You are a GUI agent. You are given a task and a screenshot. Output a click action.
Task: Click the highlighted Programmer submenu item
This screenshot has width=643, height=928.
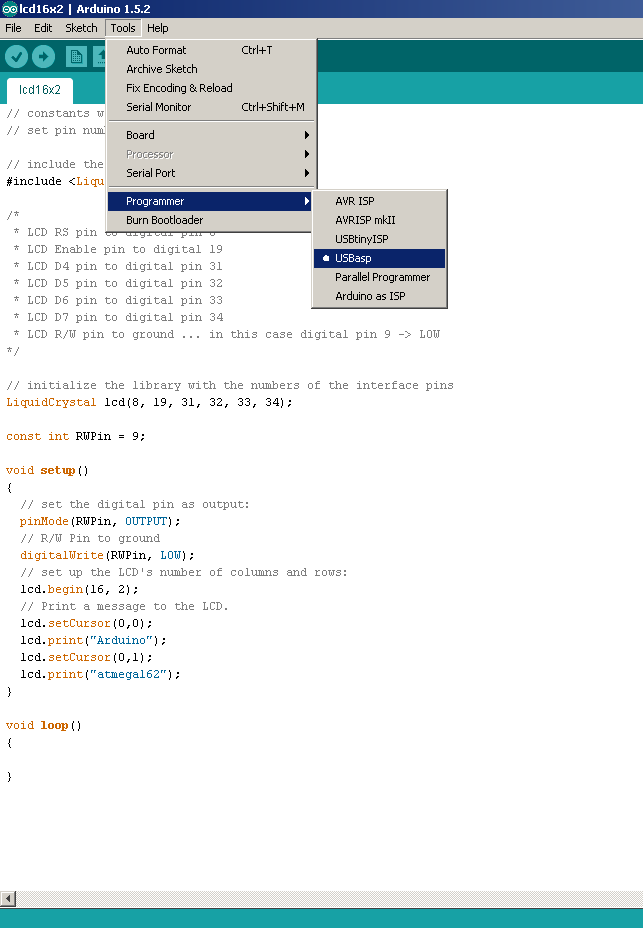(x=210, y=201)
